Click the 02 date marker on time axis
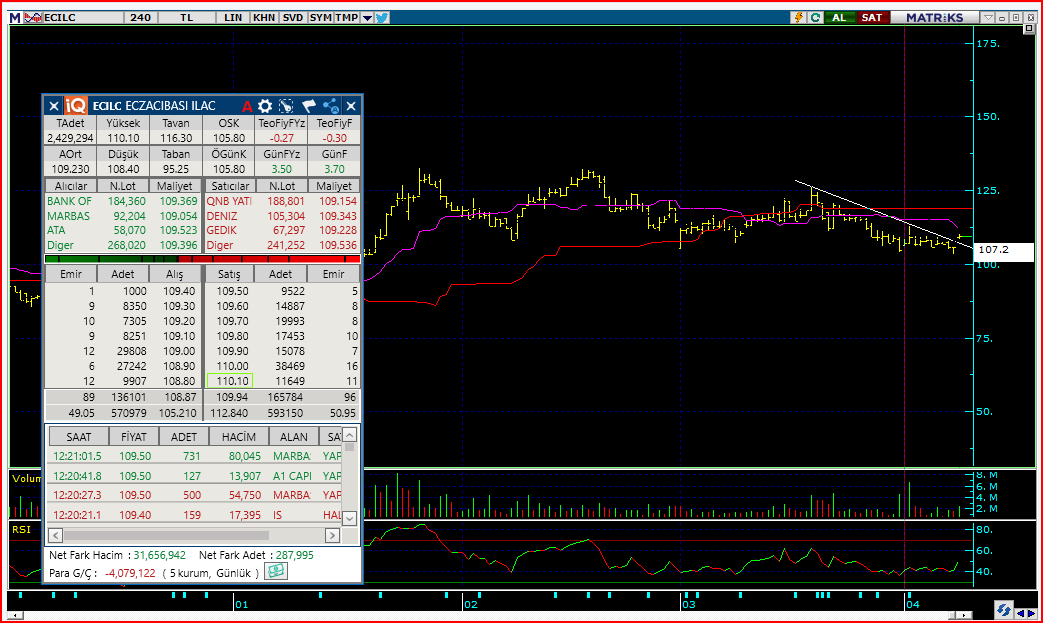 [471, 604]
